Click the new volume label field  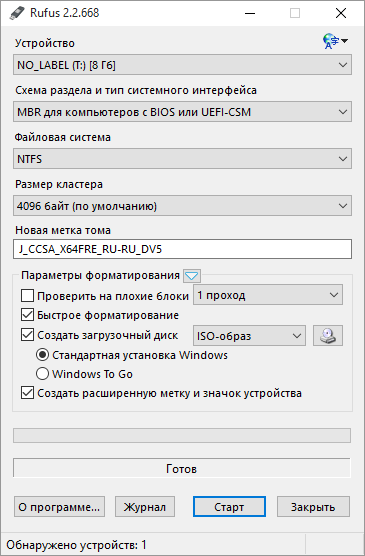pyautogui.click(x=182, y=249)
